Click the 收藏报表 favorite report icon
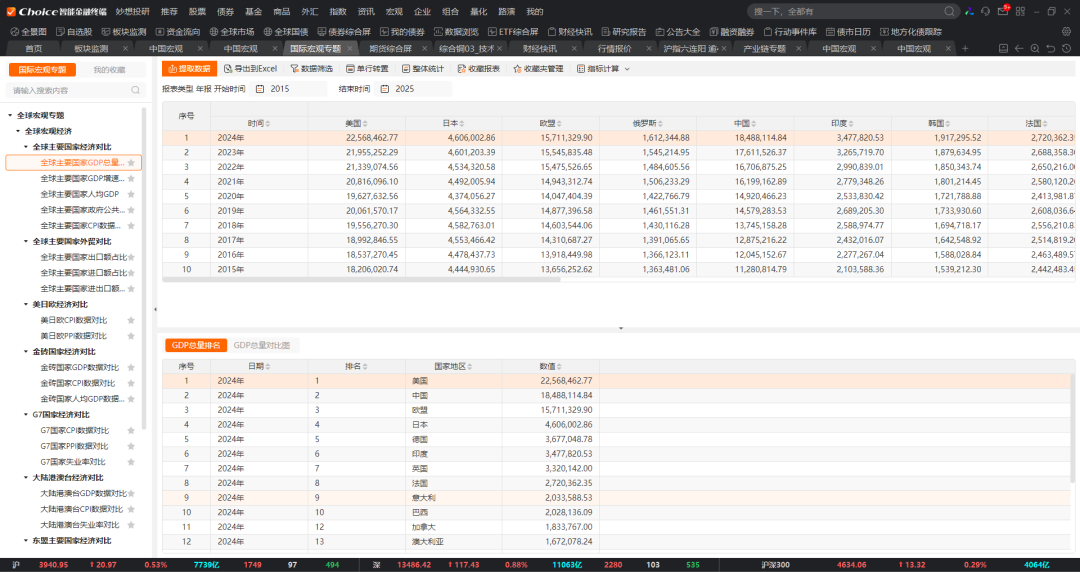This screenshot has height=572, width=1080. (x=461, y=69)
